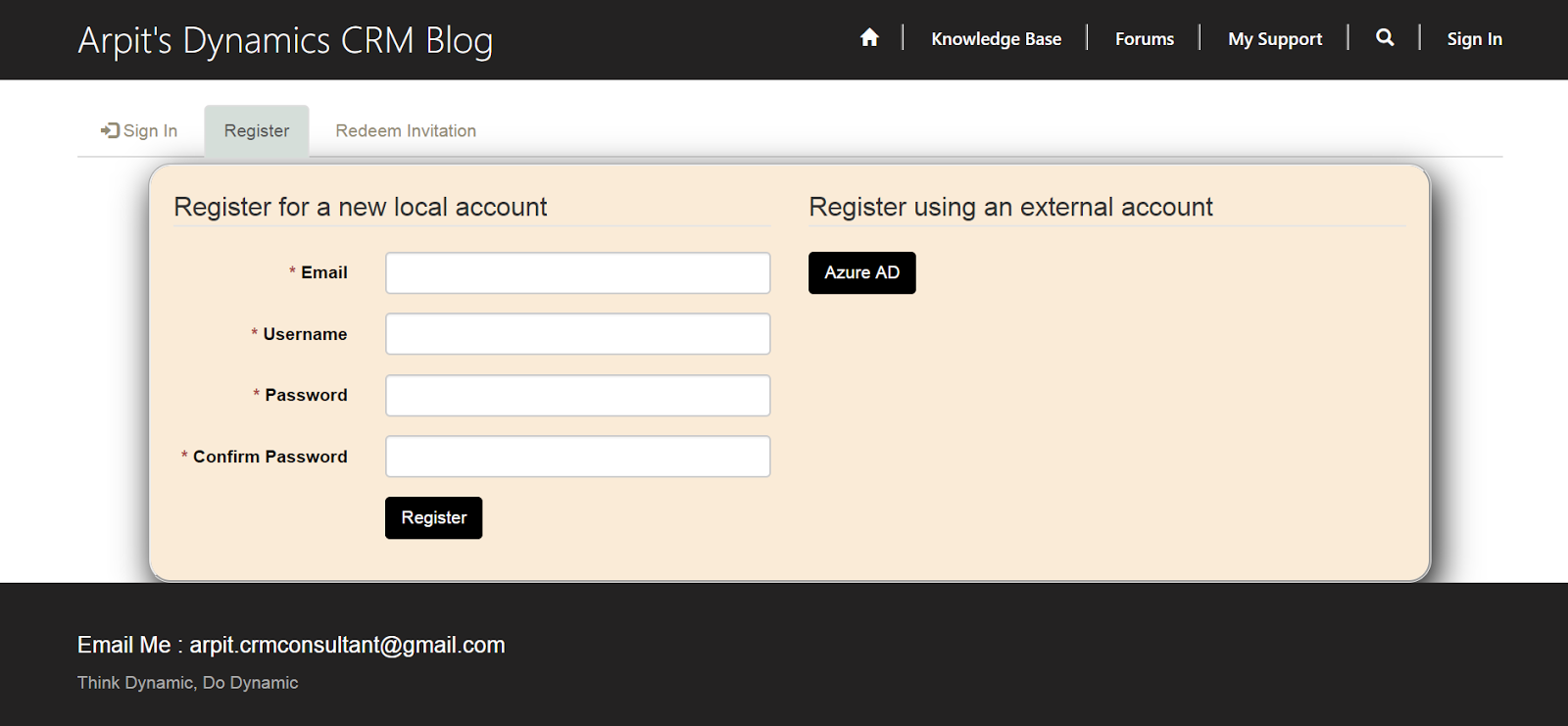The image size is (1568, 726).
Task: Focus the Username text box
Action: 577,334
